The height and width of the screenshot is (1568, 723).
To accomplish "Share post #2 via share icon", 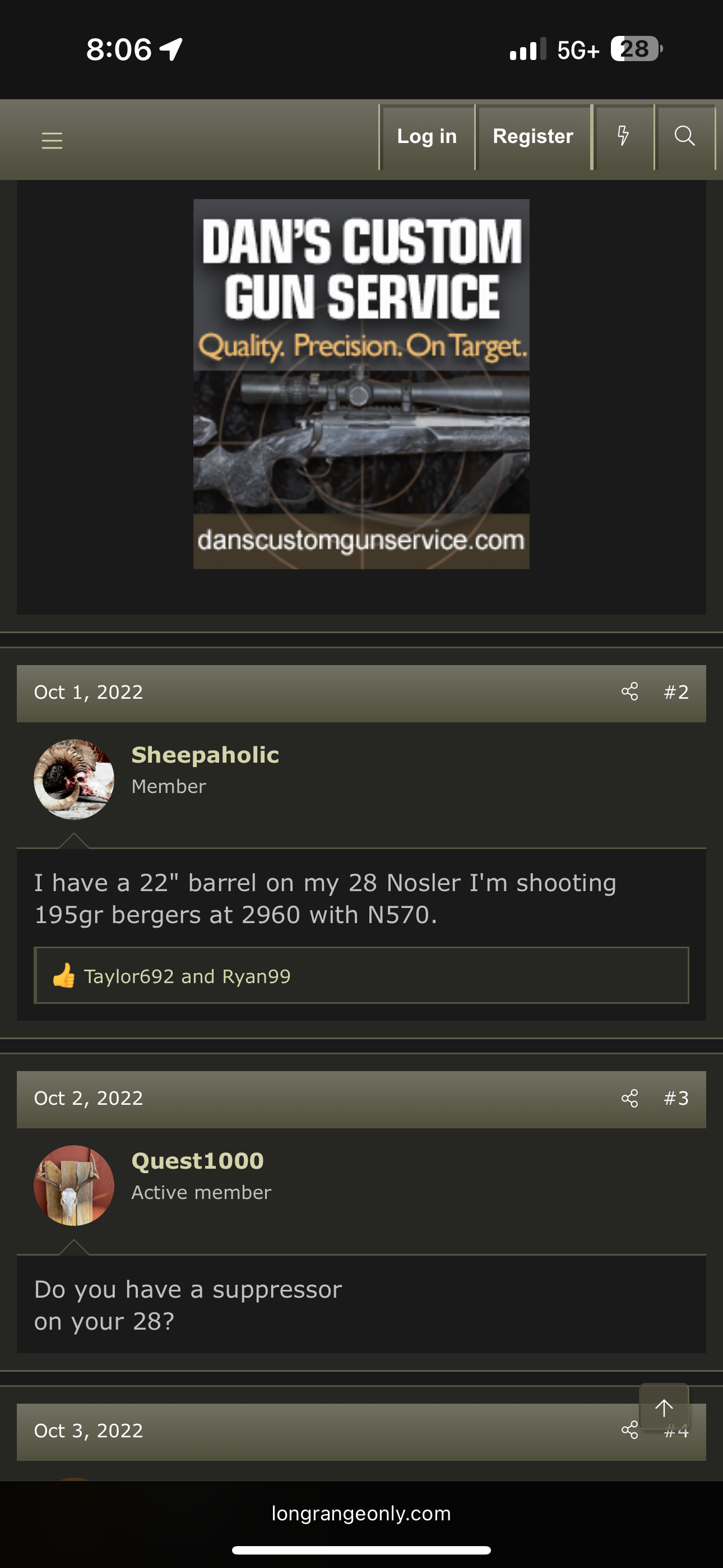I will tap(630, 692).
